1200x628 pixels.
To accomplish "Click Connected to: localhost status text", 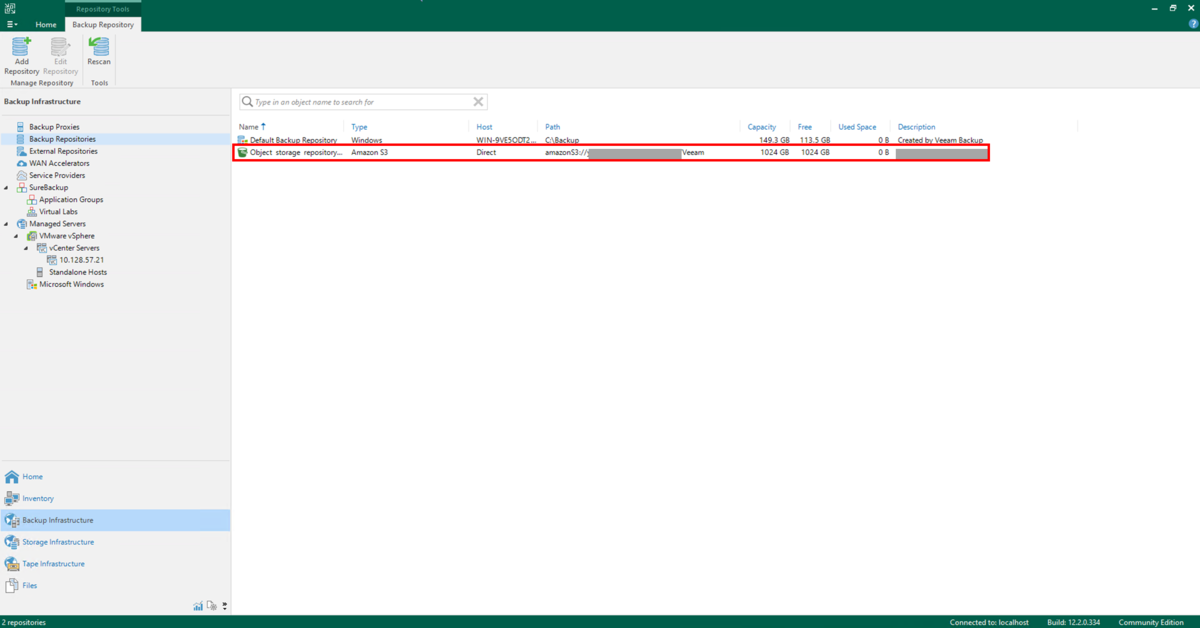I will click(x=989, y=622).
